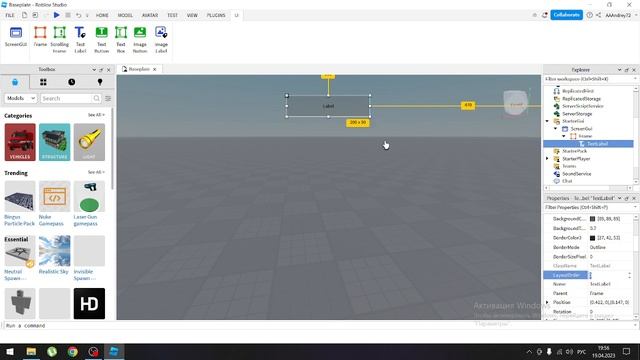Close the Baseplate document tab
This screenshot has height=360, width=640.
click(155, 69)
